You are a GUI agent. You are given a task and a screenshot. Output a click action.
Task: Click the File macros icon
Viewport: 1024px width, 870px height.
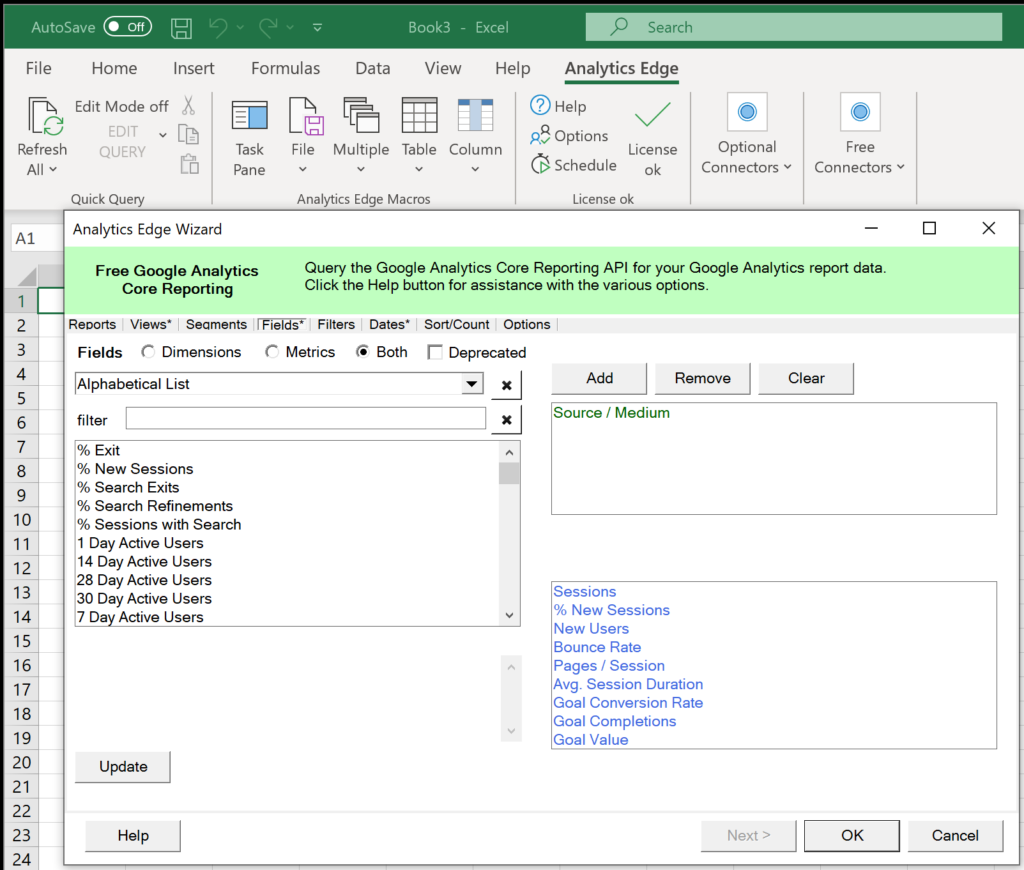pos(304,116)
